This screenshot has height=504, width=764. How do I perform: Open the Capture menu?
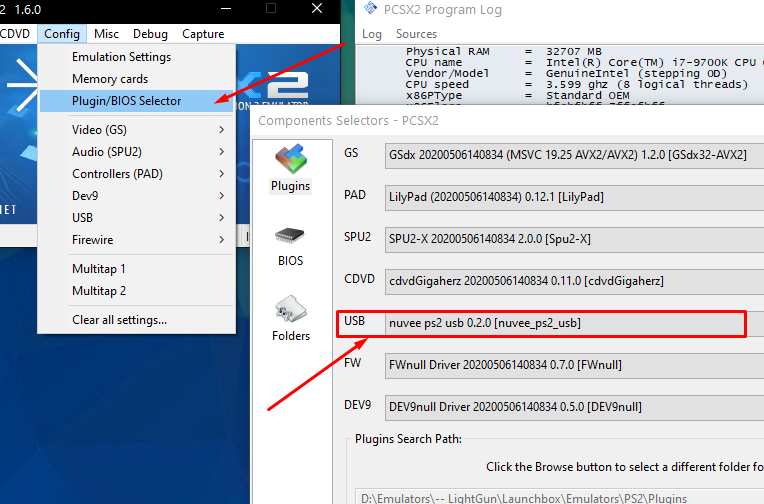click(x=203, y=34)
